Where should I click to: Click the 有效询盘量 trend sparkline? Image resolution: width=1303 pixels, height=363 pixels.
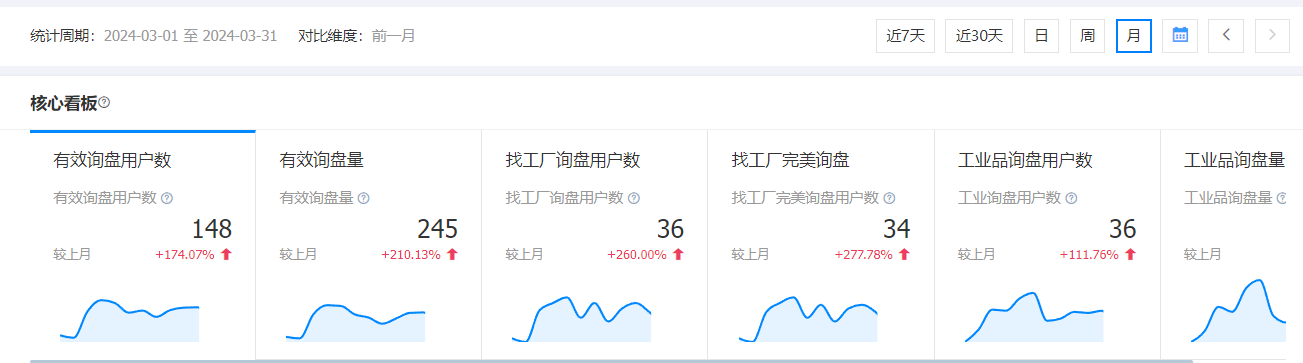(x=355, y=322)
